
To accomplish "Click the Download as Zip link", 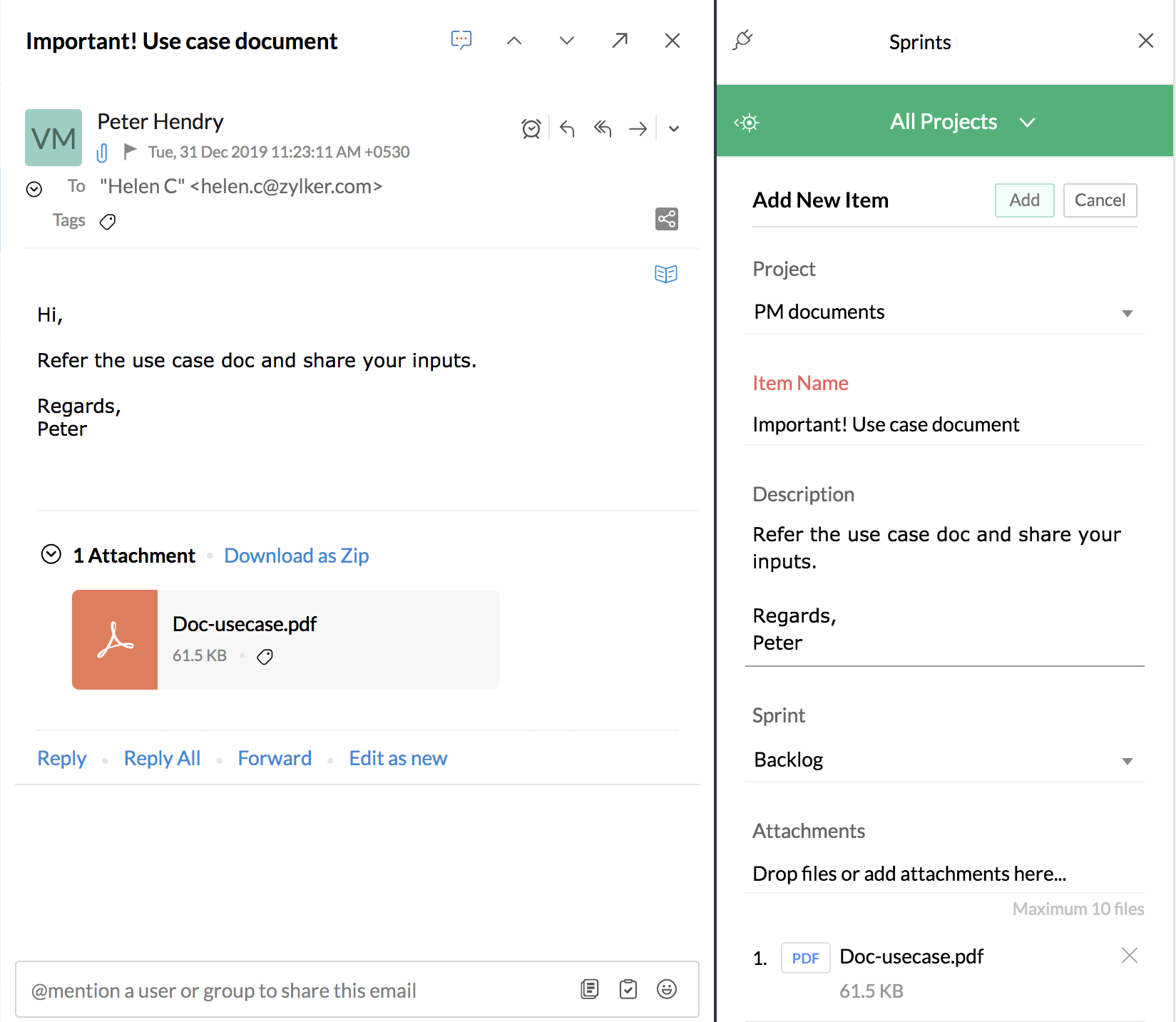I will tap(296, 556).
